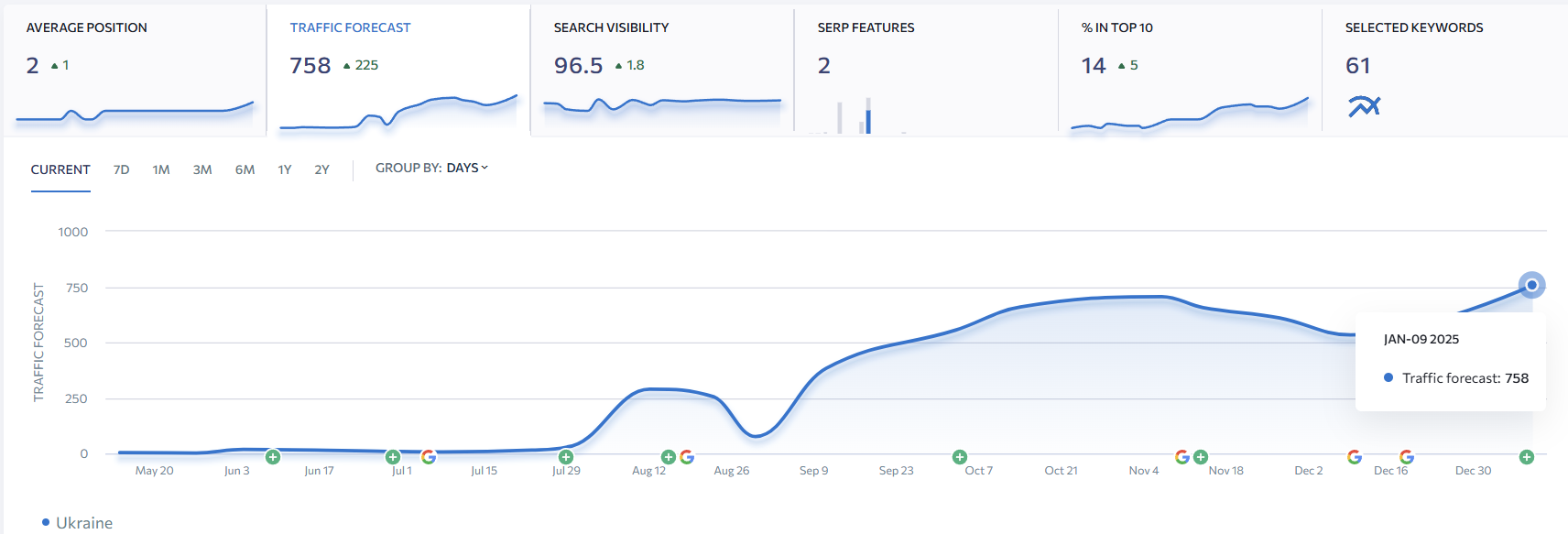Open the Group By Days dropdown
The height and width of the screenshot is (534, 1568).
431,168
